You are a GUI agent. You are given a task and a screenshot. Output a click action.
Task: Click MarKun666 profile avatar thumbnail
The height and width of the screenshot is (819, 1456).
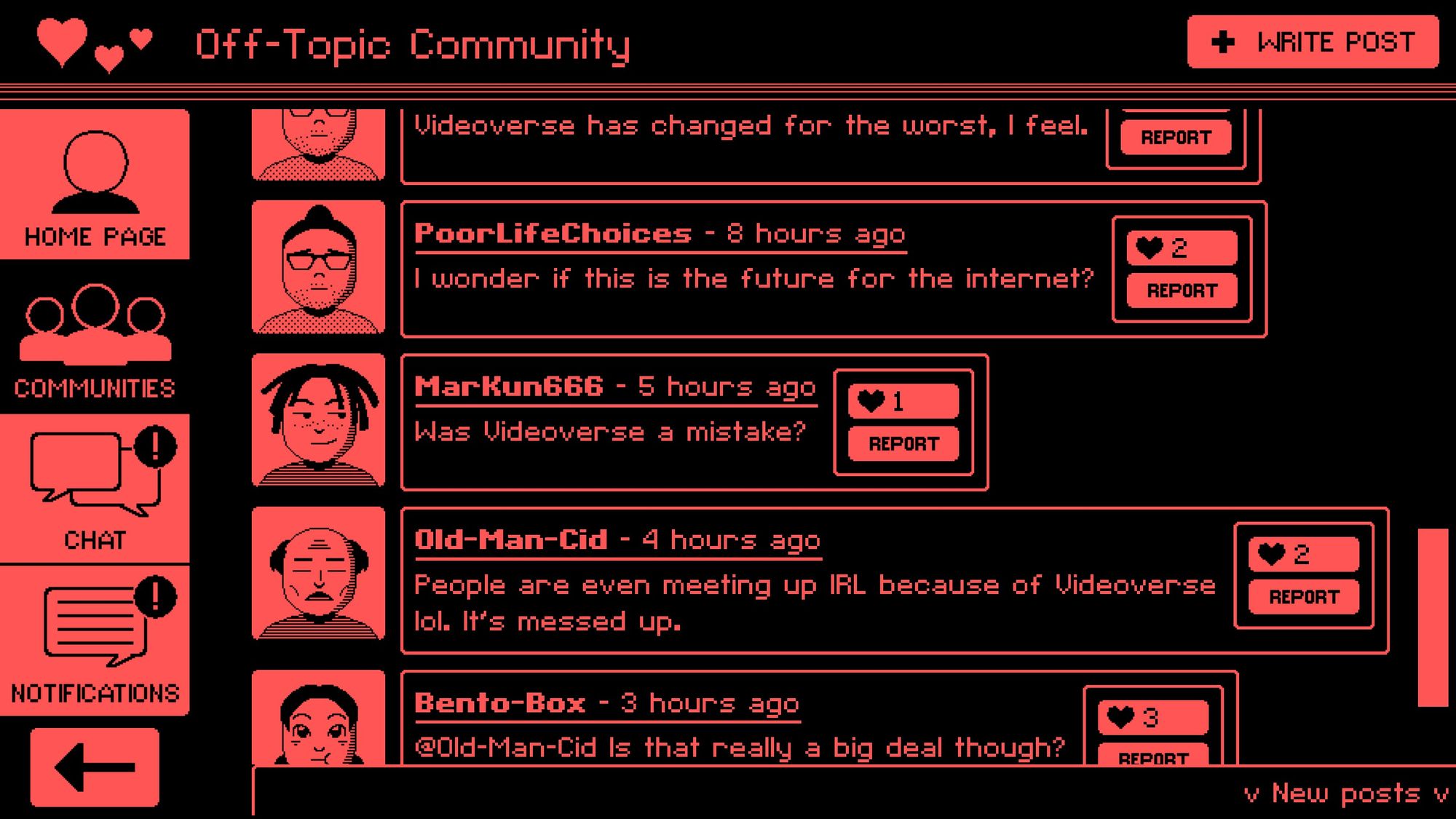317,420
